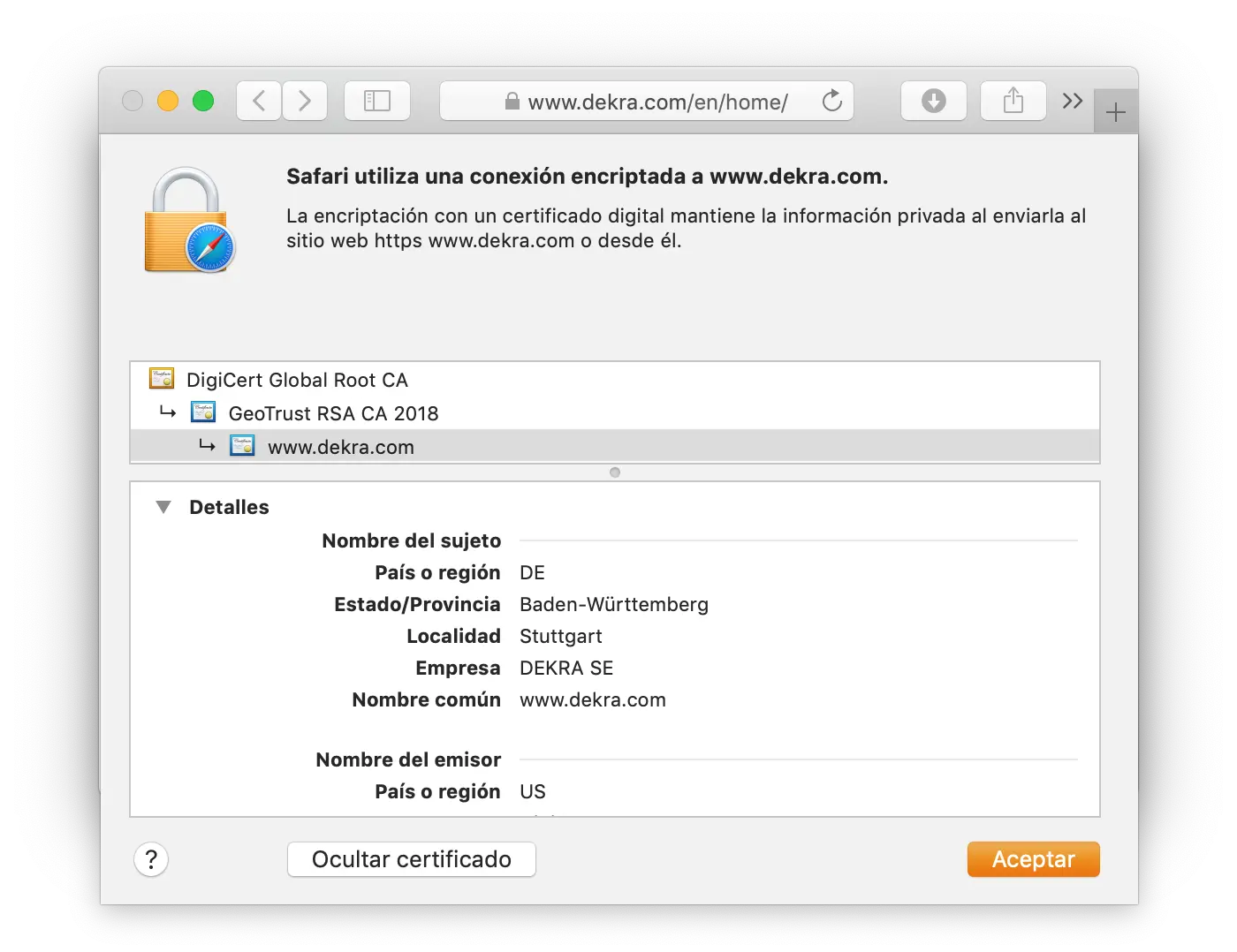
Task: Go forward with the Safari forward arrow
Action: (x=305, y=101)
